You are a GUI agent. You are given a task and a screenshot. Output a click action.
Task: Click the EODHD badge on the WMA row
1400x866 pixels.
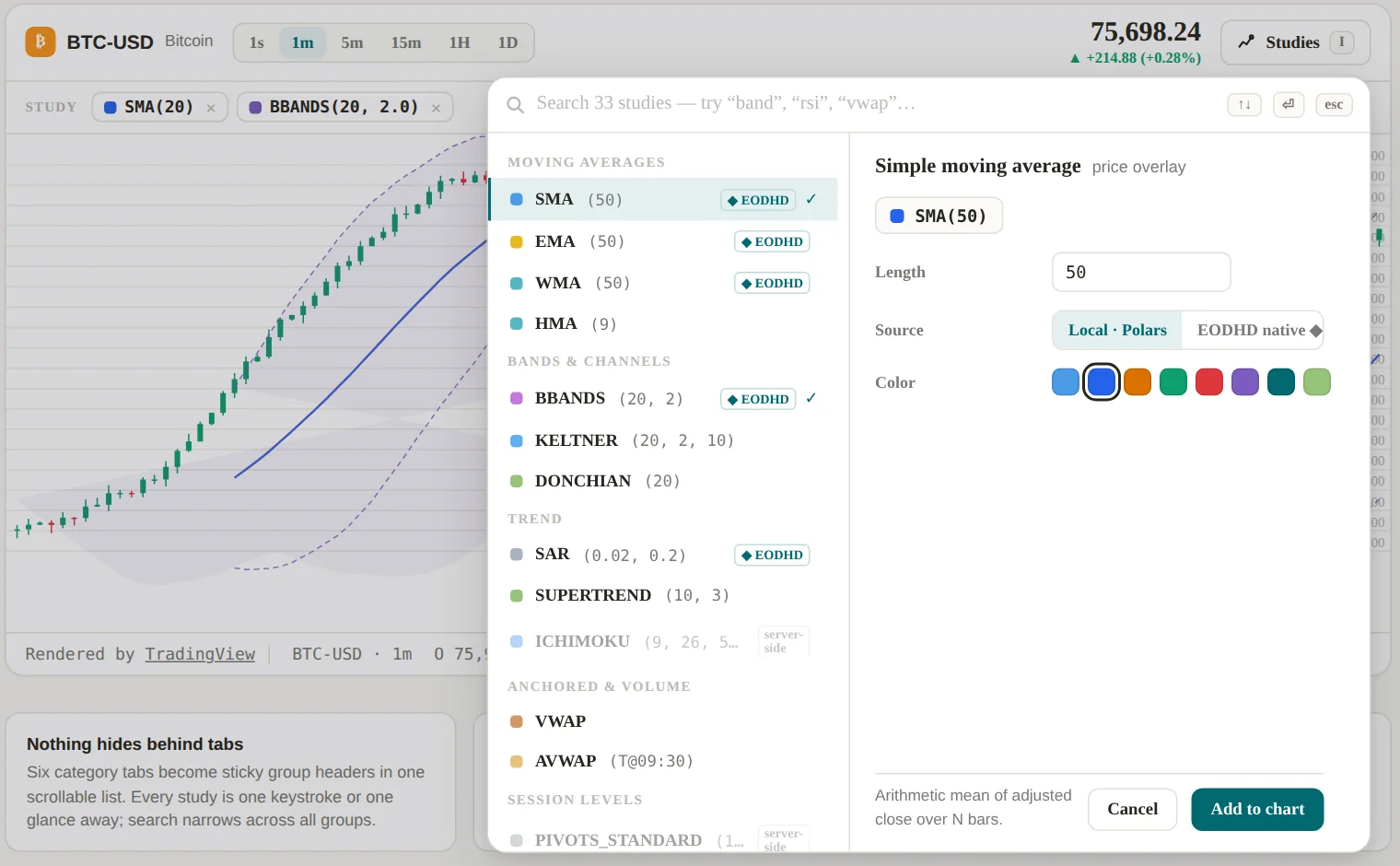(772, 283)
